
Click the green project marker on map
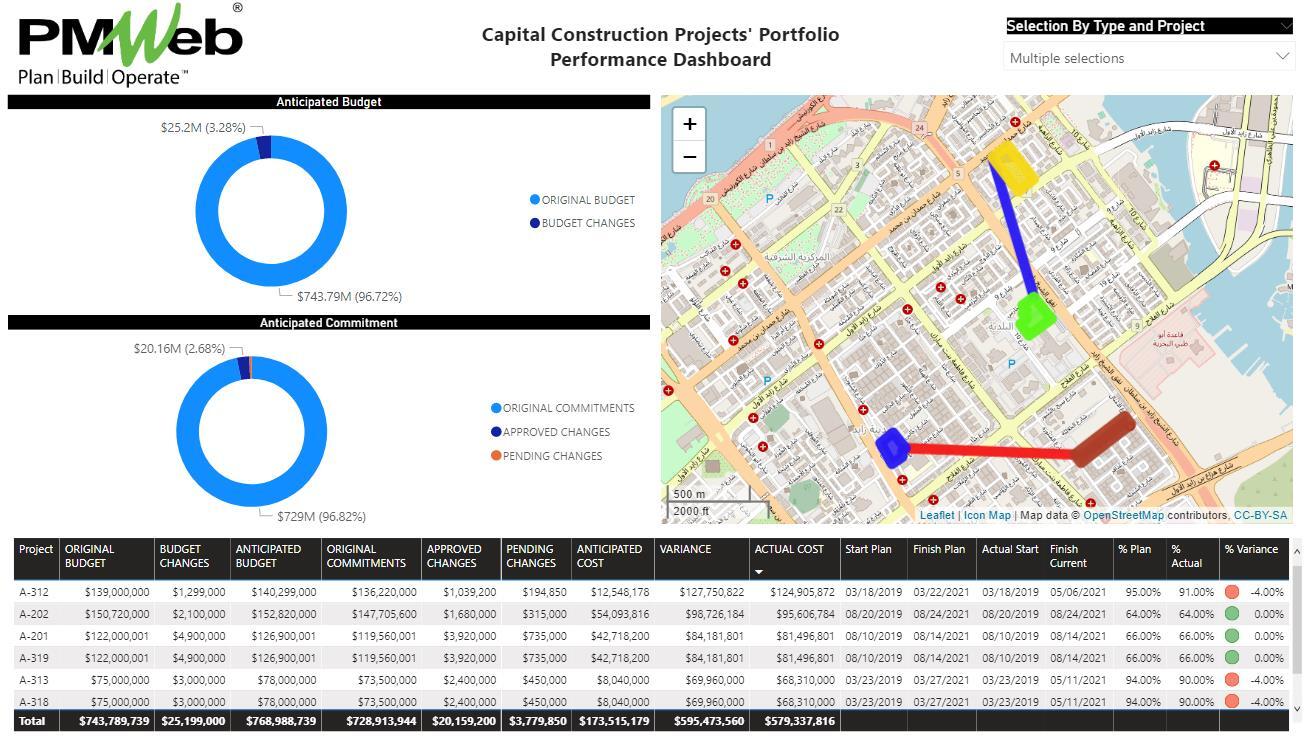click(1034, 316)
